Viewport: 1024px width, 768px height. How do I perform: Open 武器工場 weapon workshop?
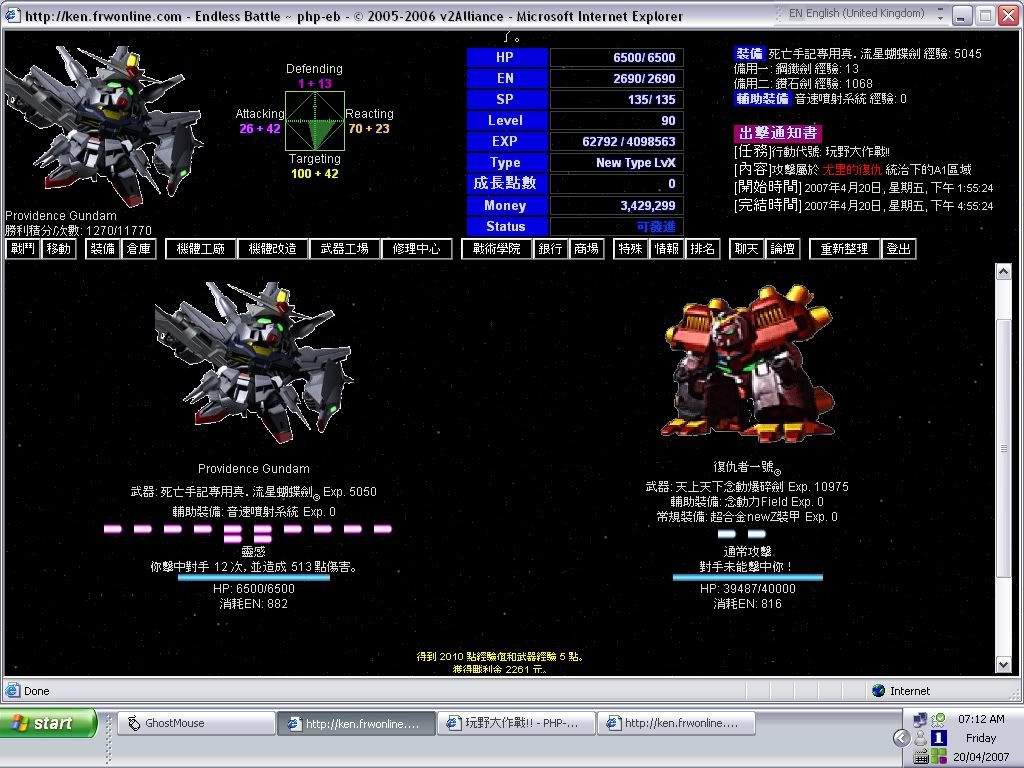pos(345,249)
